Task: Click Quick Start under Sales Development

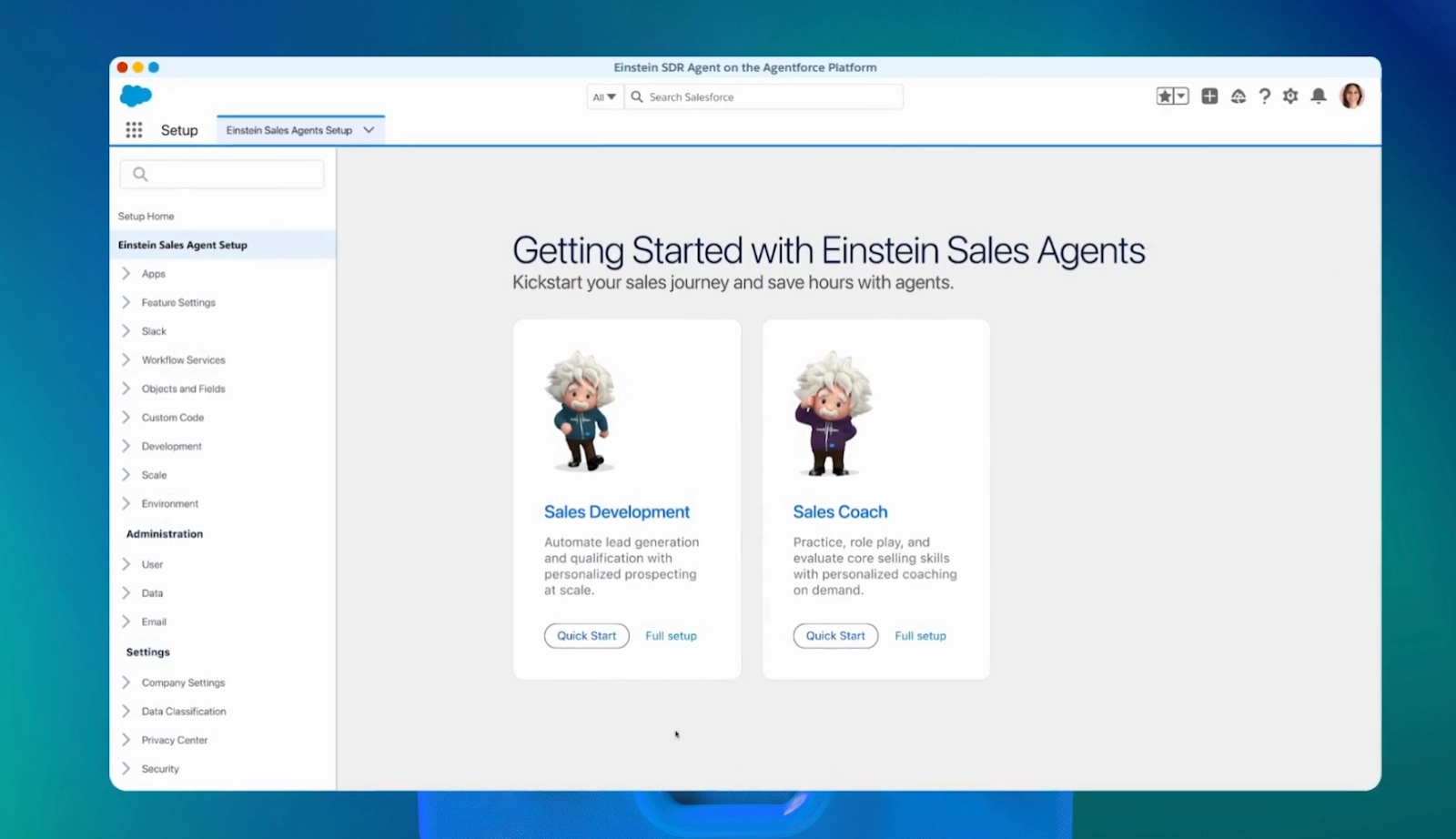Action: coord(587,636)
